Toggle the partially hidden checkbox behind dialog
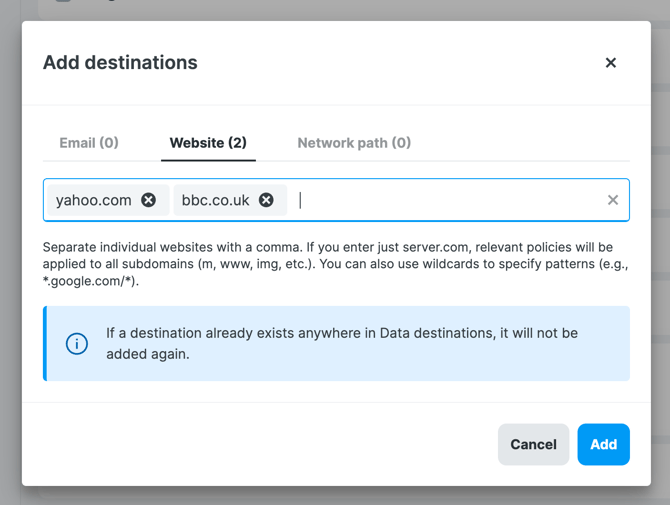 coord(63,3)
